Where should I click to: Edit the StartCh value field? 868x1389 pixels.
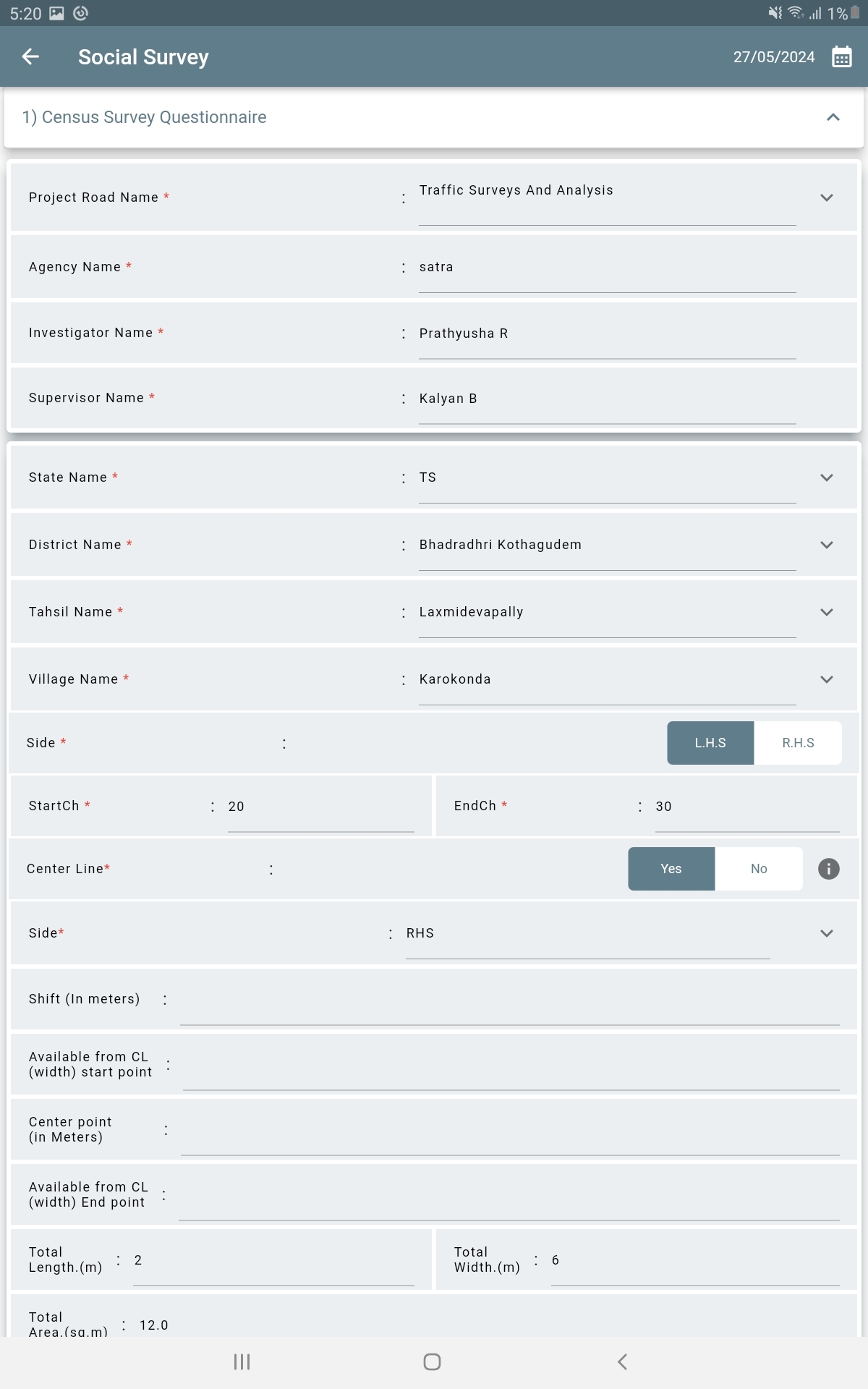point(320,807)
